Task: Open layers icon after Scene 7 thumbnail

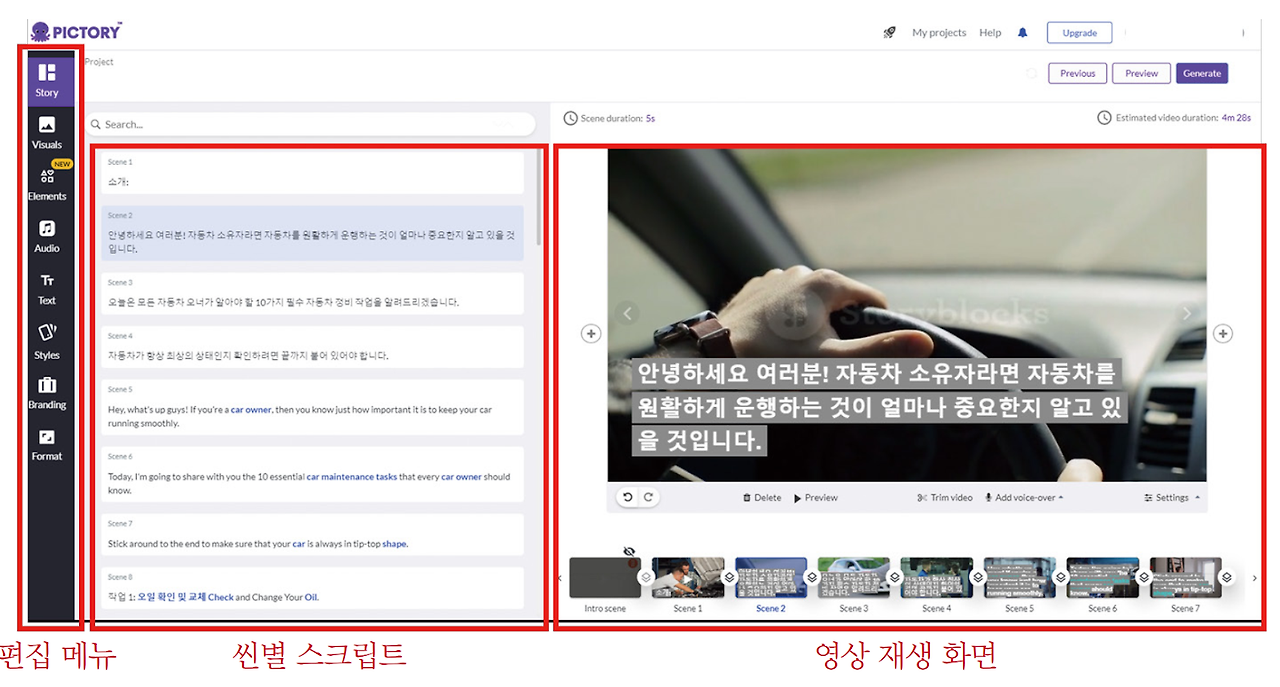Action: coord(1227,577)
